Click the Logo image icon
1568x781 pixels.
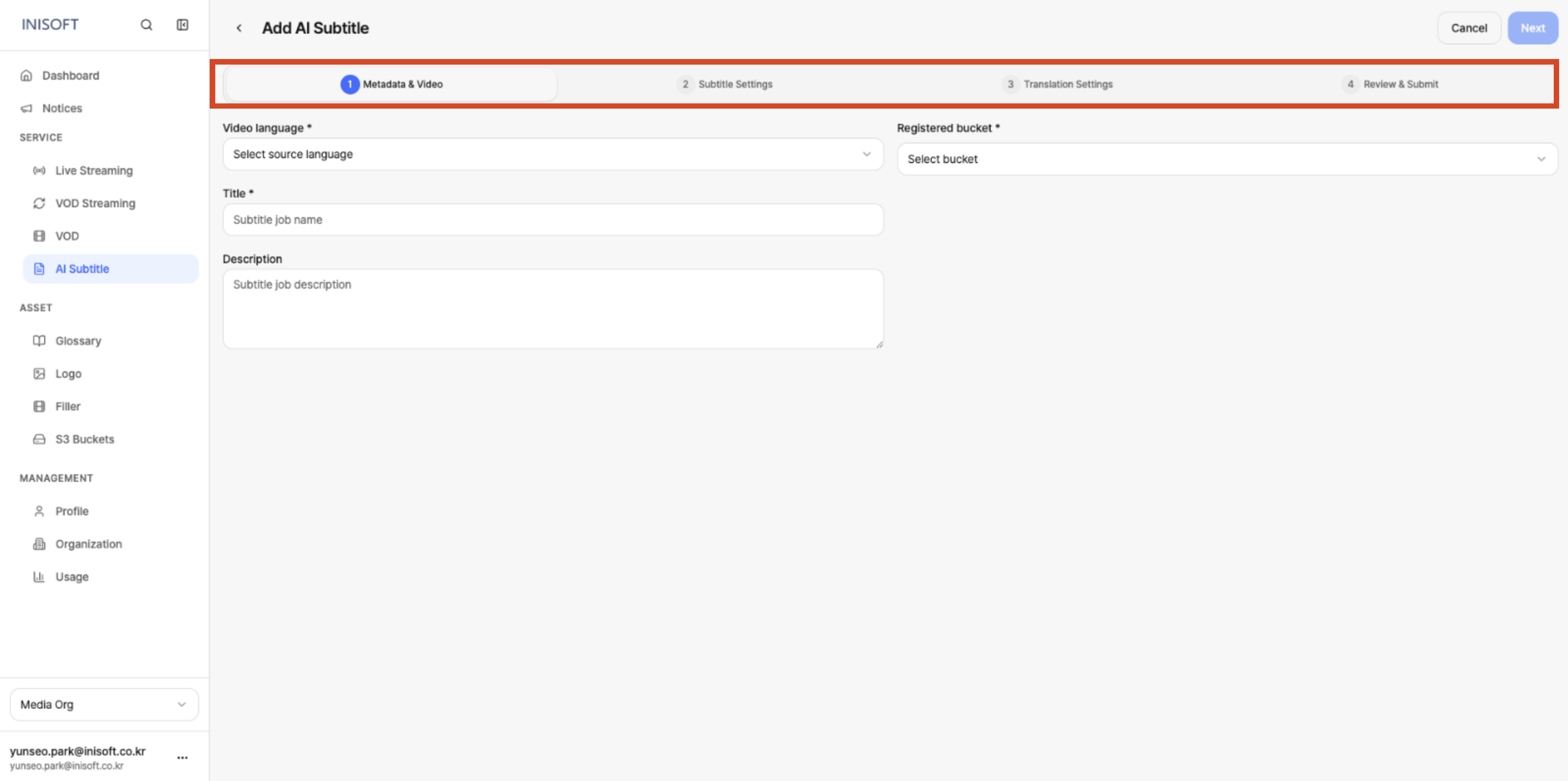coord(39,374)
